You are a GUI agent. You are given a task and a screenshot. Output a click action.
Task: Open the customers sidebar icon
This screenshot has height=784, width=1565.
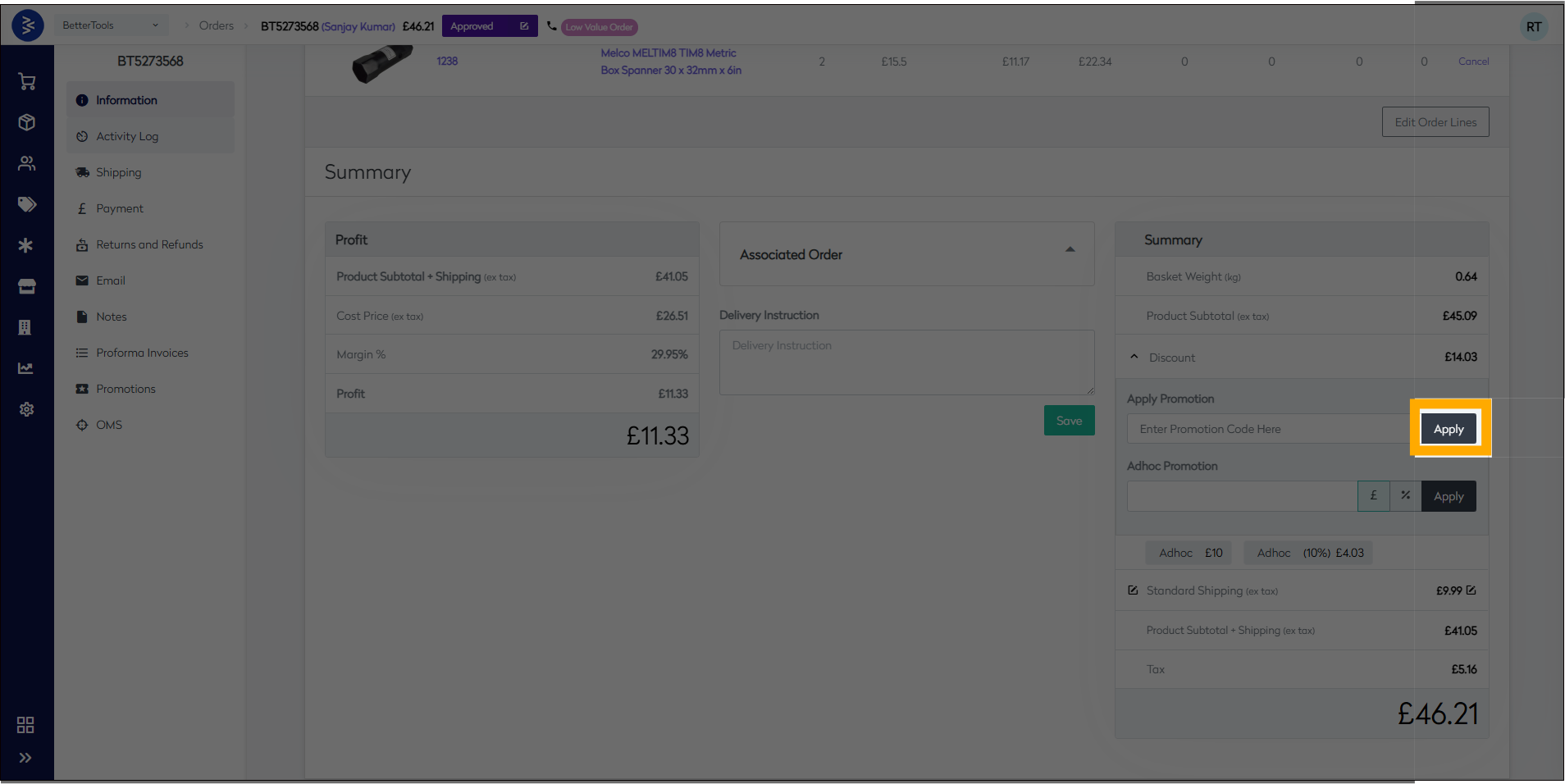coord(26,163)
